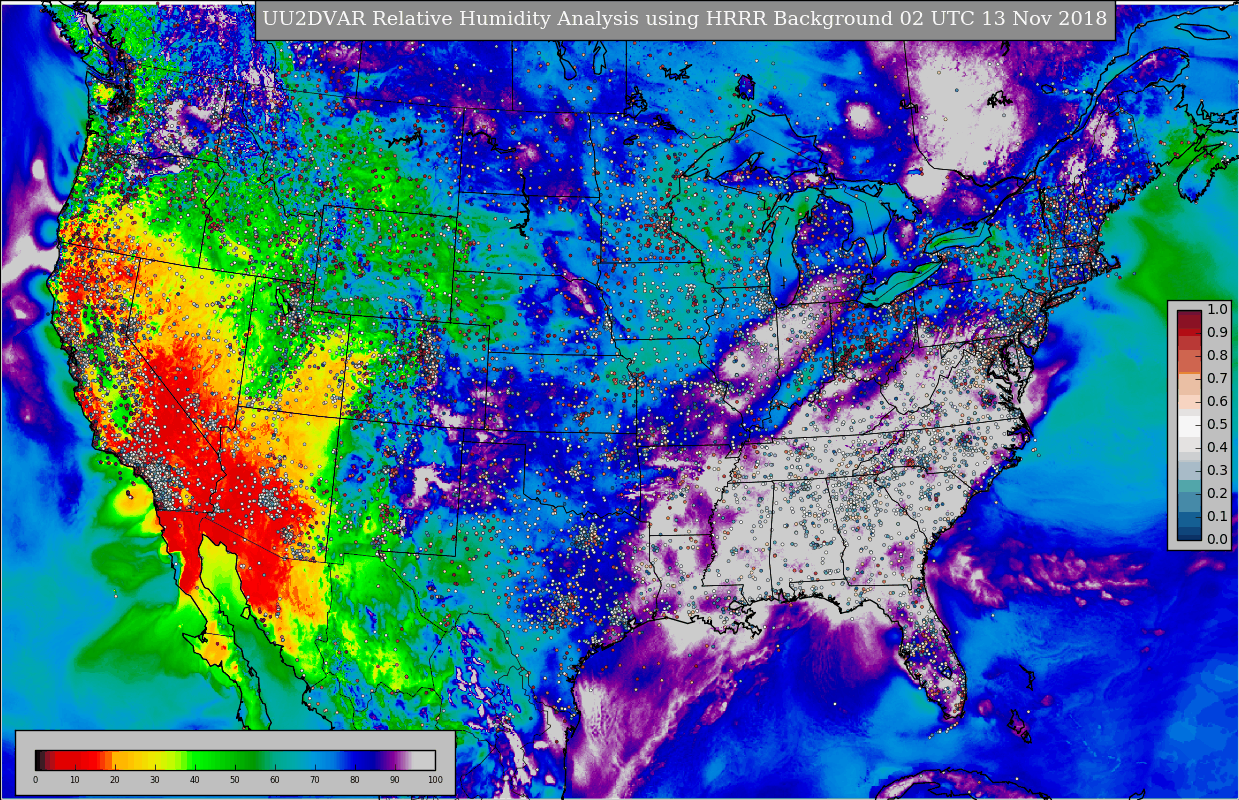This screenshot has height=800, width=1239.
Task: Click the 0.5 label on right color scale
Action: (1217, 424)
